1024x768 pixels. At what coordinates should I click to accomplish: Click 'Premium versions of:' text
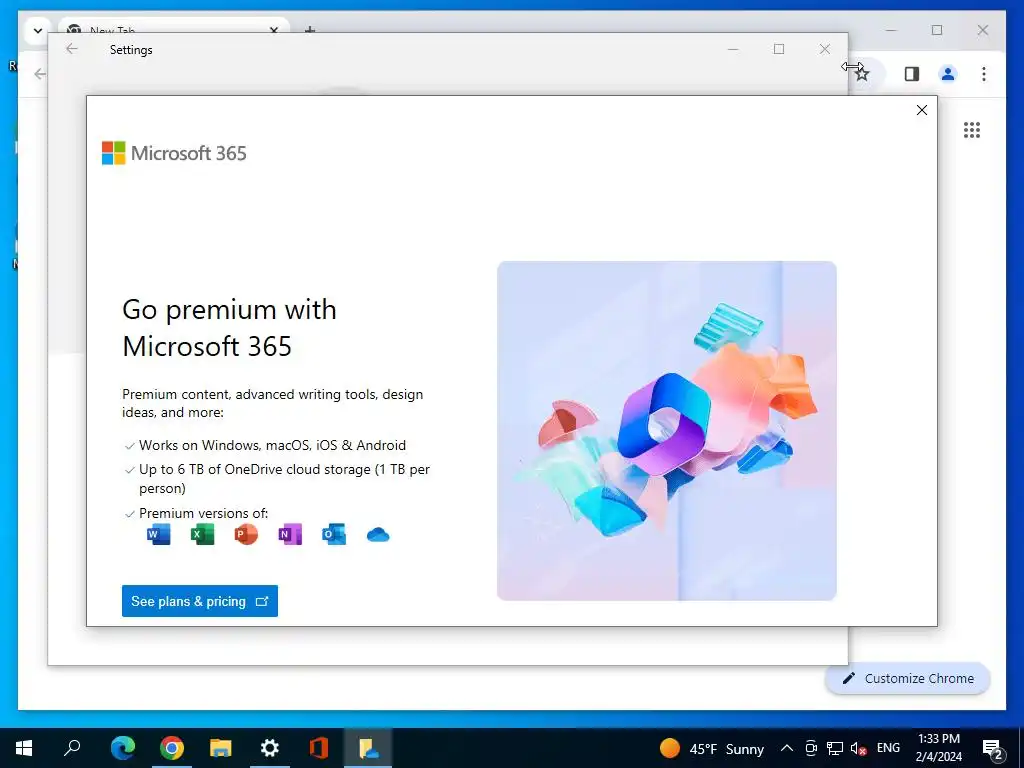click(x=204, y=513)
